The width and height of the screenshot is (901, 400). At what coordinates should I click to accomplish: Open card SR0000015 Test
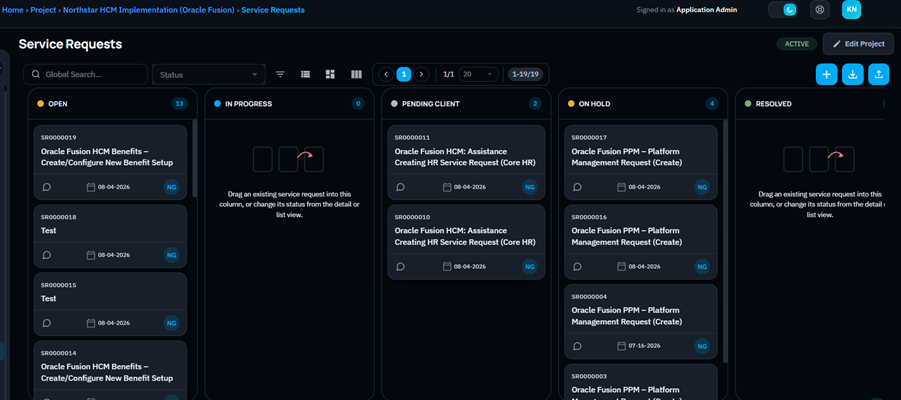[110, 304]
